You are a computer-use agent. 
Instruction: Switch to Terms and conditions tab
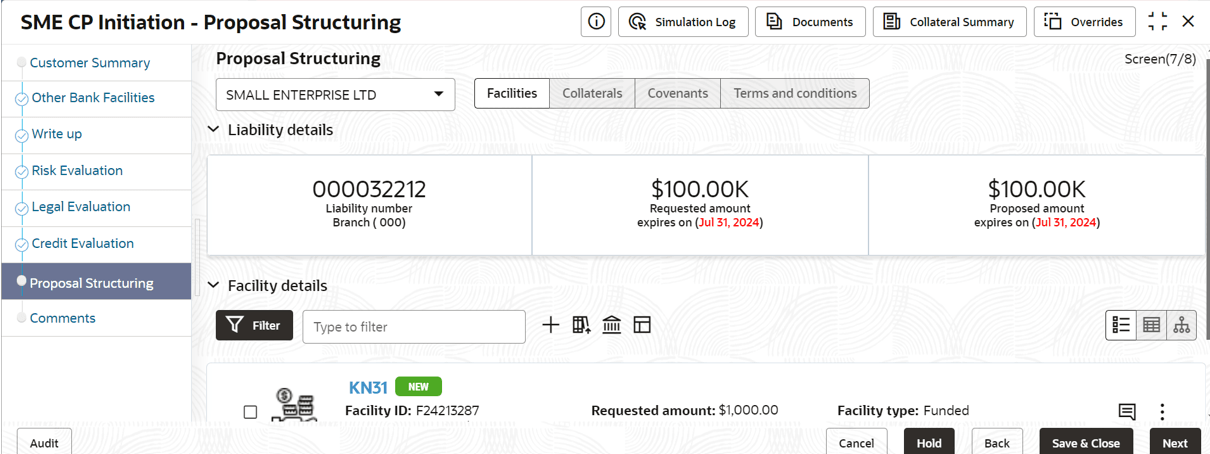point(795,93)
